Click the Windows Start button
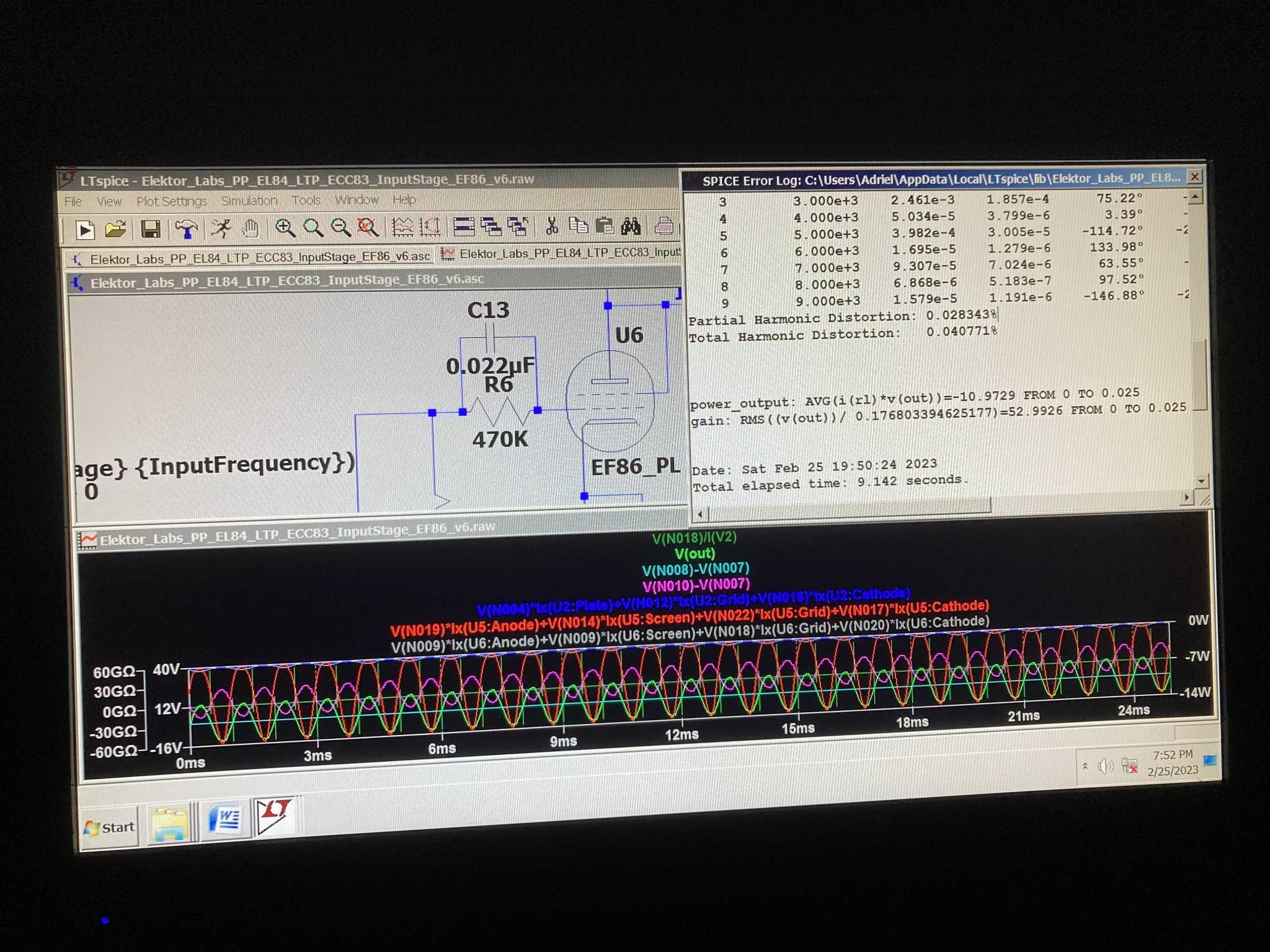Image resolution: width=1270 pixels, height=952 pixels. point(110,827)
